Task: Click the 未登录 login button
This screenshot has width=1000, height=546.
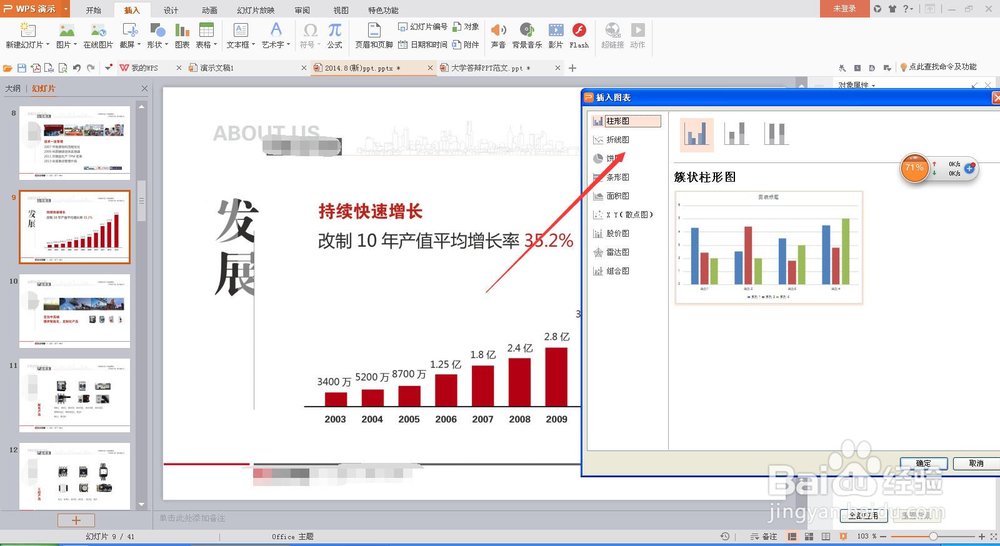Action: click(x=844, y=8)
